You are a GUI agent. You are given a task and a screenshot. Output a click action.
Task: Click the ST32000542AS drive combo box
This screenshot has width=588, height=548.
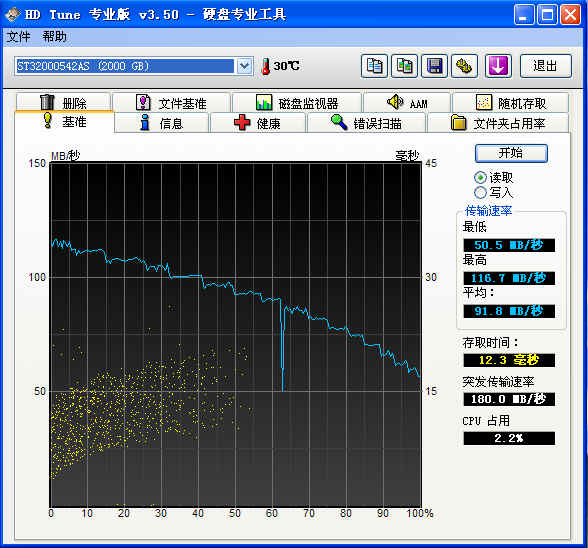(x=134, y=66)
